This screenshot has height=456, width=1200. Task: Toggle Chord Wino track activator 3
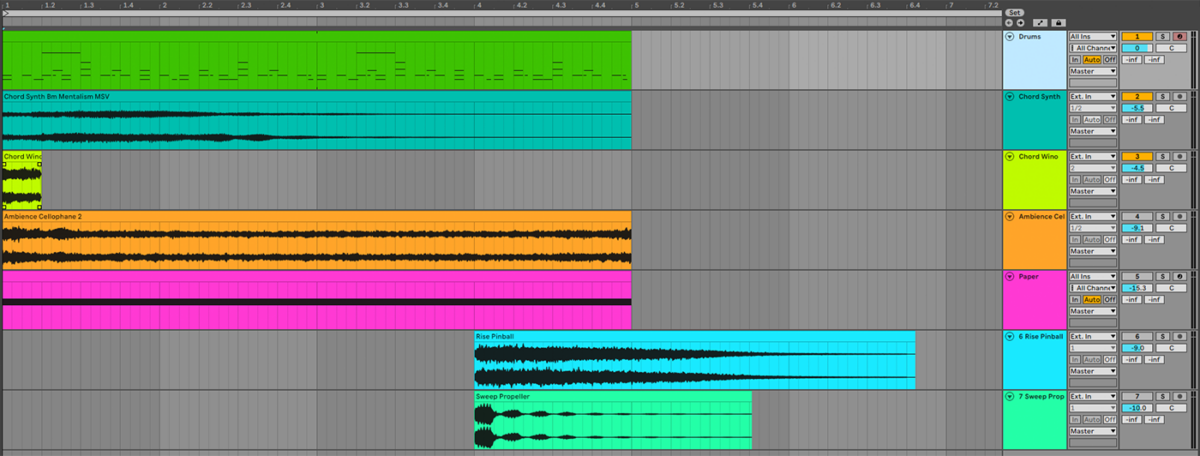tap(1137, 156)
